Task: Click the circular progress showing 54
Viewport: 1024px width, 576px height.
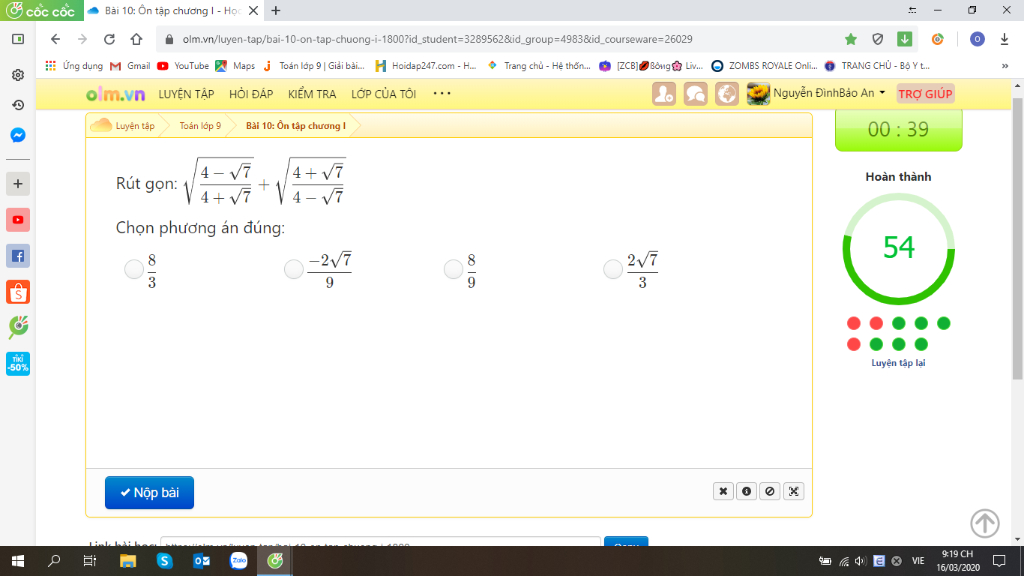Action: click(899, 248)
